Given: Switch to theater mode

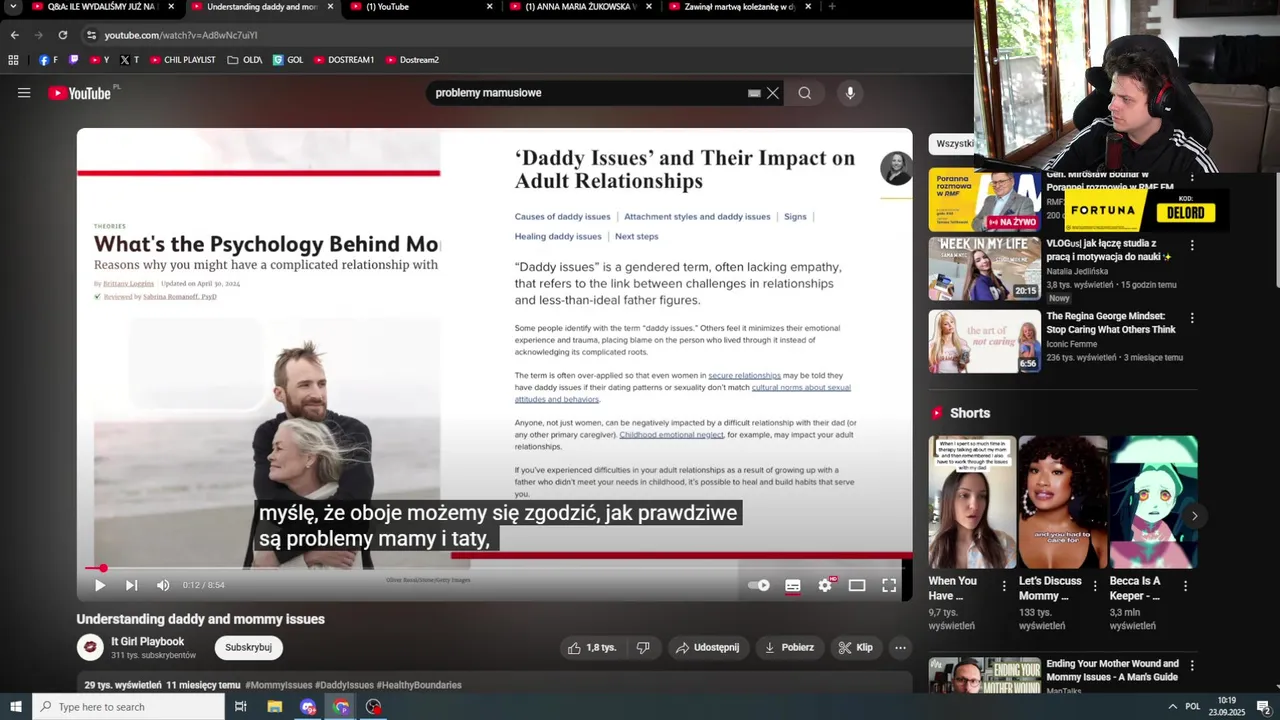Looking at the screenshot, I should 857,585.
